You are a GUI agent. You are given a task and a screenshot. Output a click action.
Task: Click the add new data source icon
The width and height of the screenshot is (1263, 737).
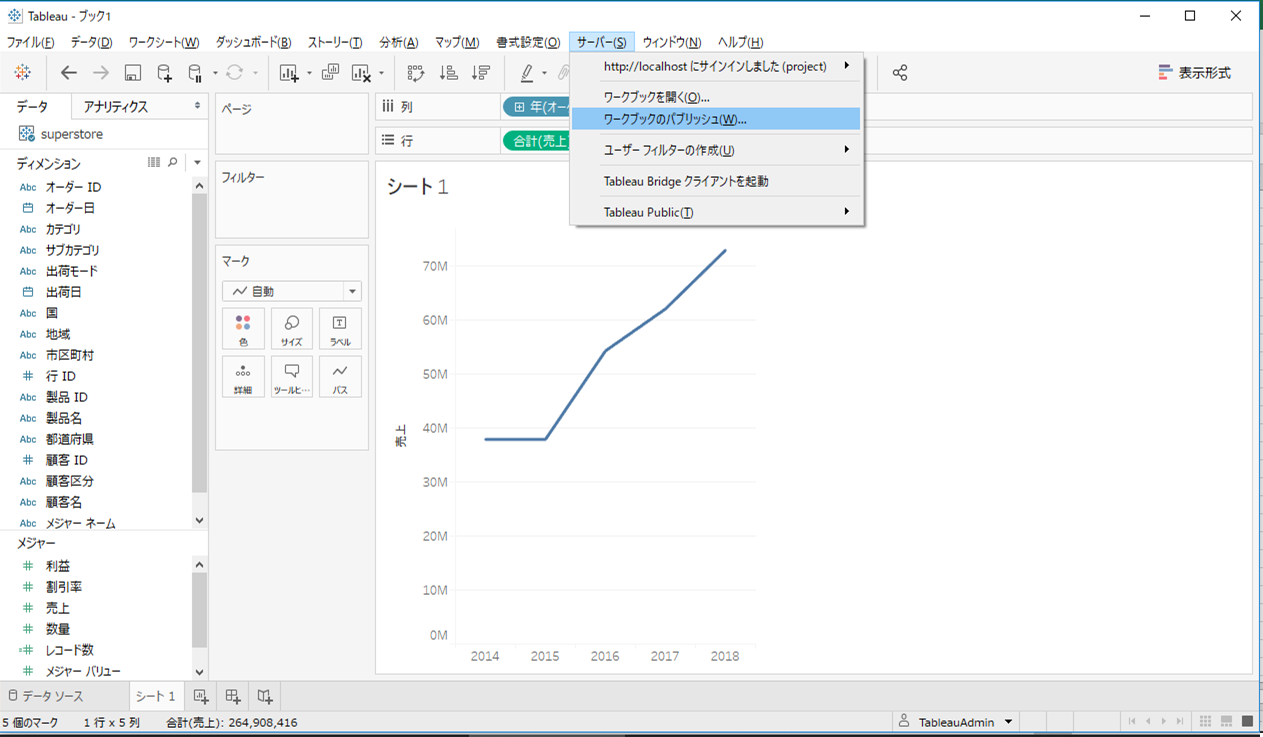pos(165,72)
